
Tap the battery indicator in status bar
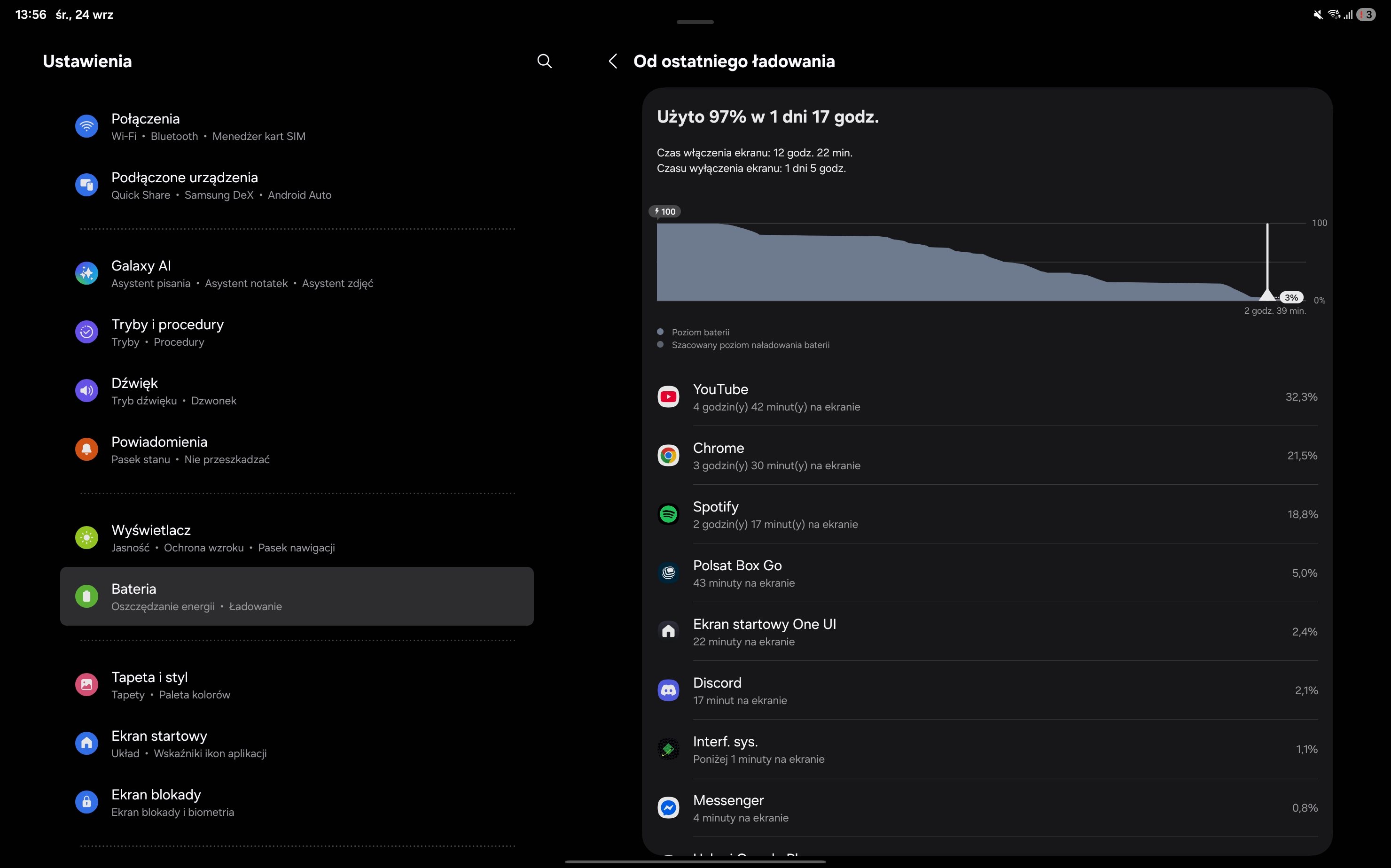1366,15
